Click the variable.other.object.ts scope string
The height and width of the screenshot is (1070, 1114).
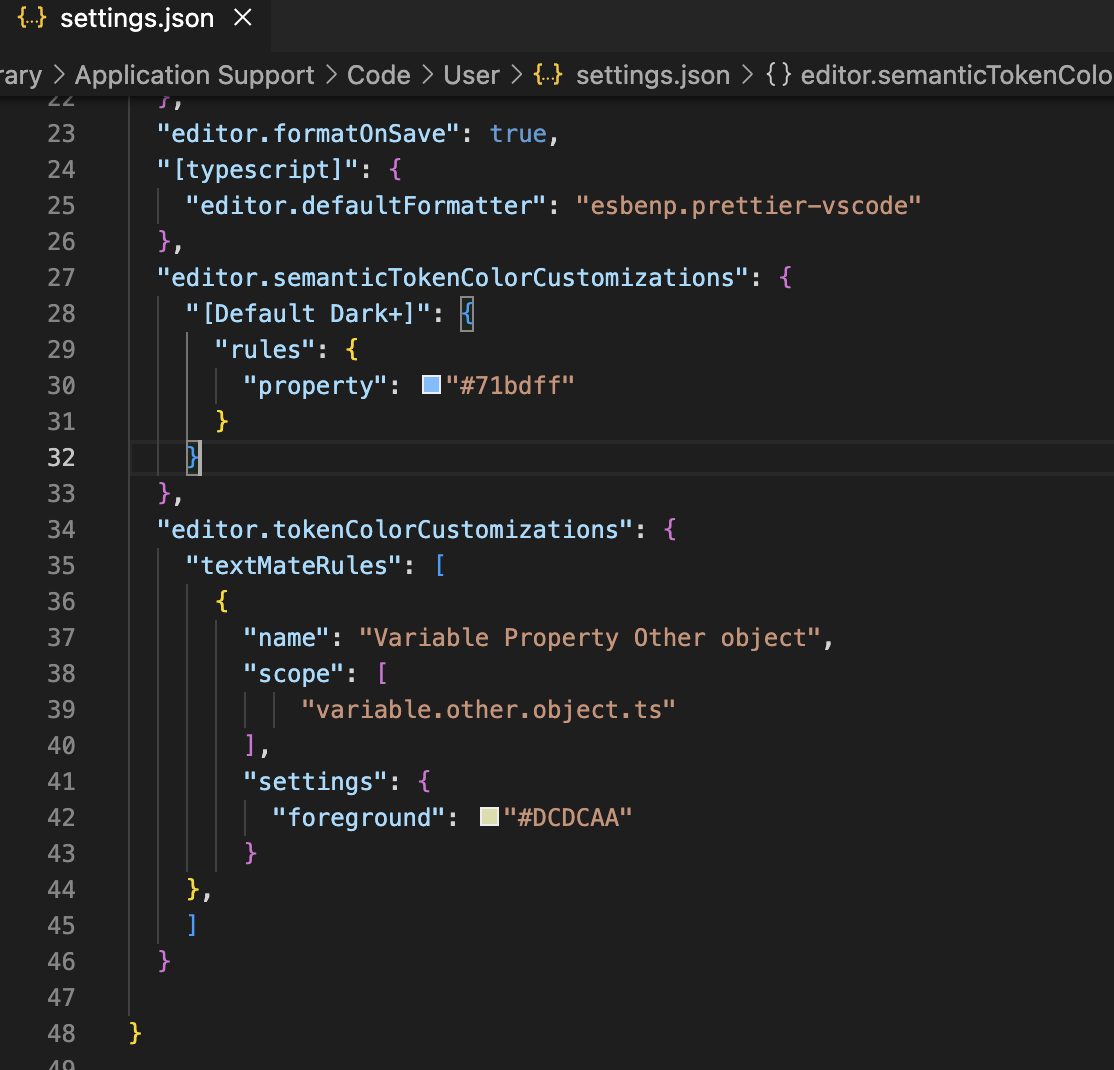click(x=486, y=709)
